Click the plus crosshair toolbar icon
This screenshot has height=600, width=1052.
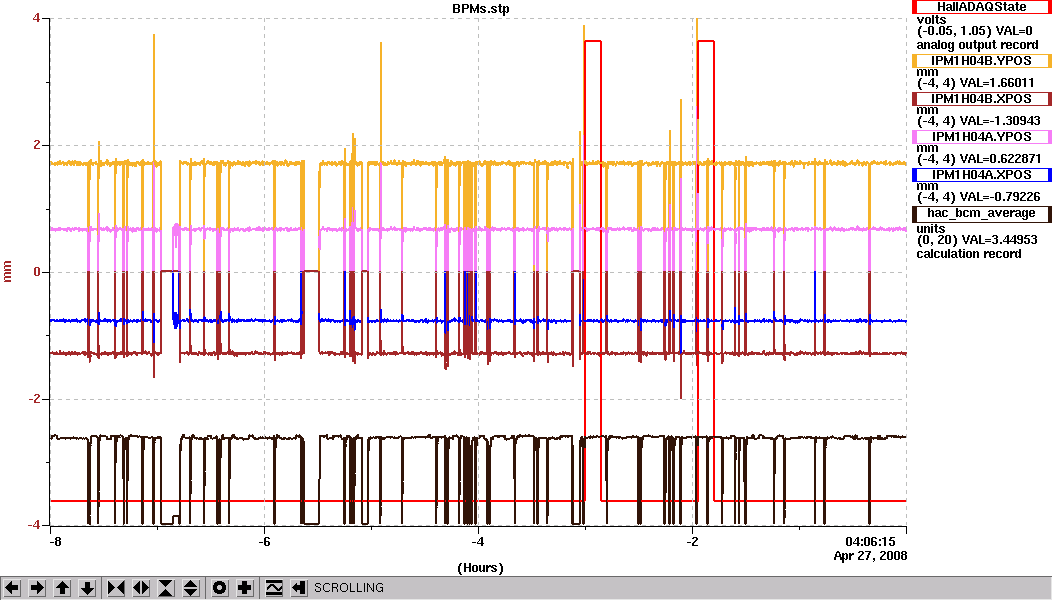tap(245, 588)
